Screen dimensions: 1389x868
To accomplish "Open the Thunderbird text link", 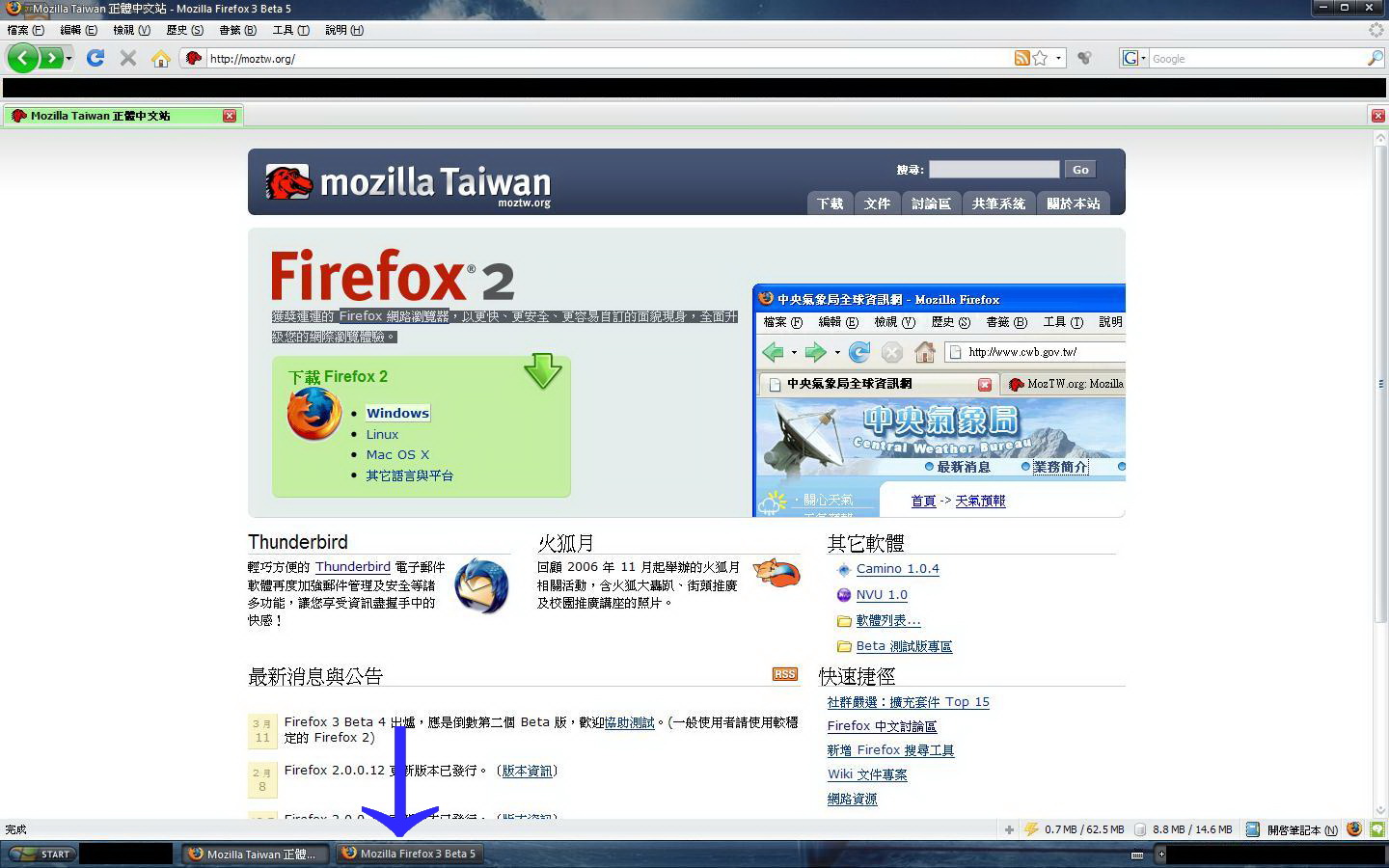I will [353, 567].
